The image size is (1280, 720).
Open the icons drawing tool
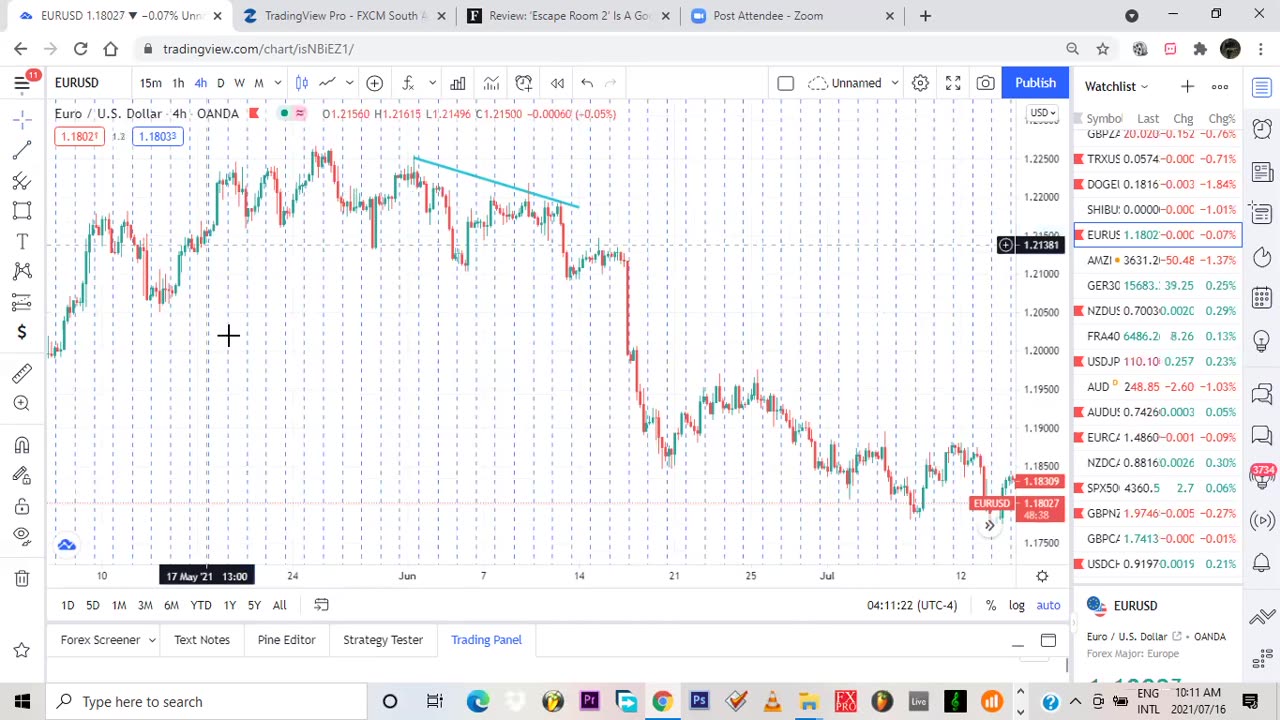tap(22, 333)
